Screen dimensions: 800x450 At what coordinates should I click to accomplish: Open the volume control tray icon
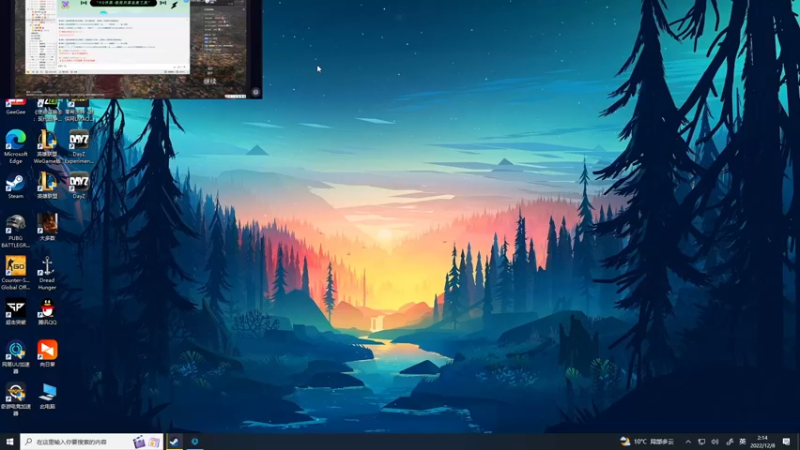(x=715, y=442)
